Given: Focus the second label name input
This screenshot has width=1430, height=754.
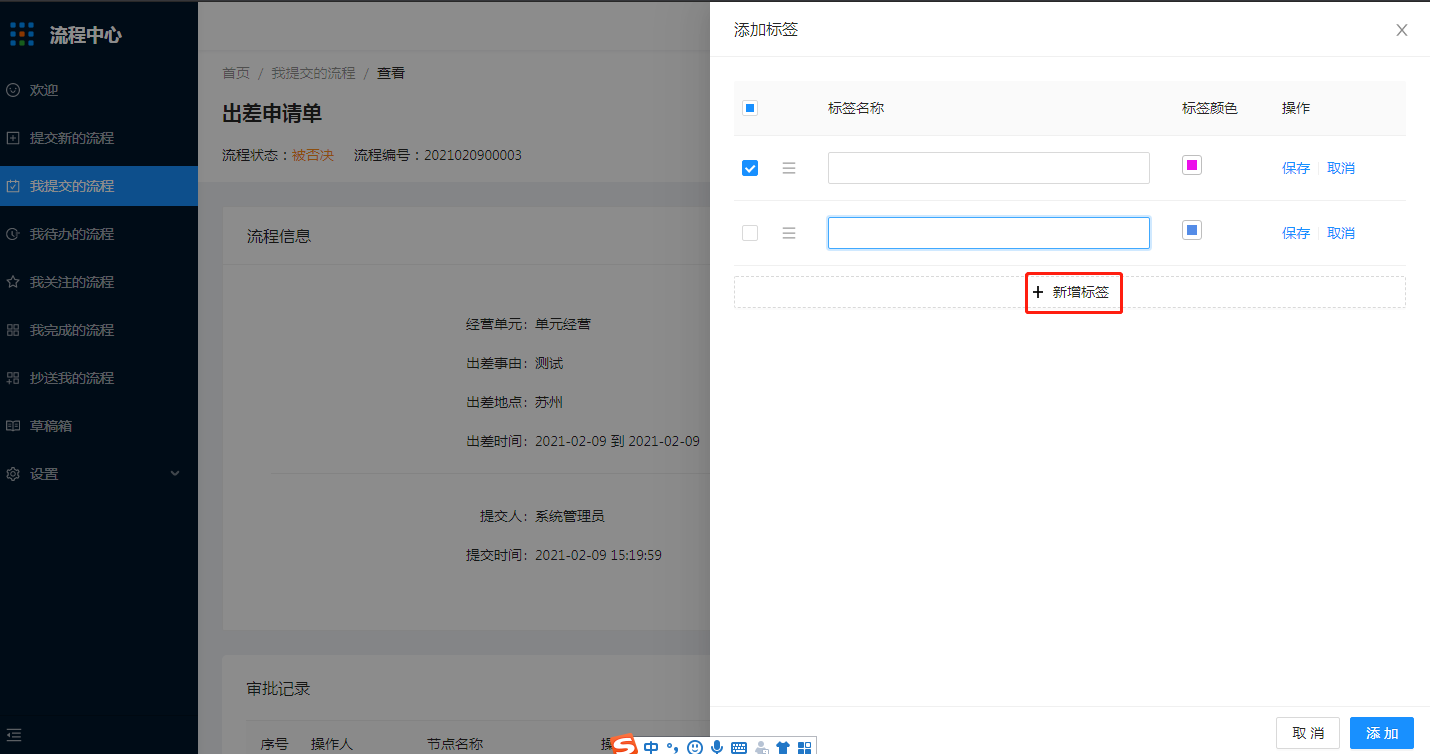Looking at the screenshot, I should [989, 233].
